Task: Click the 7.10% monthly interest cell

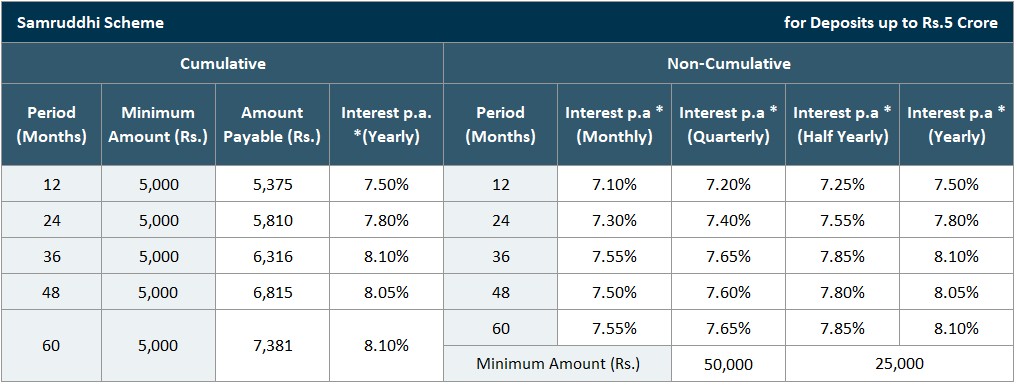Action: tap(614, 184)
